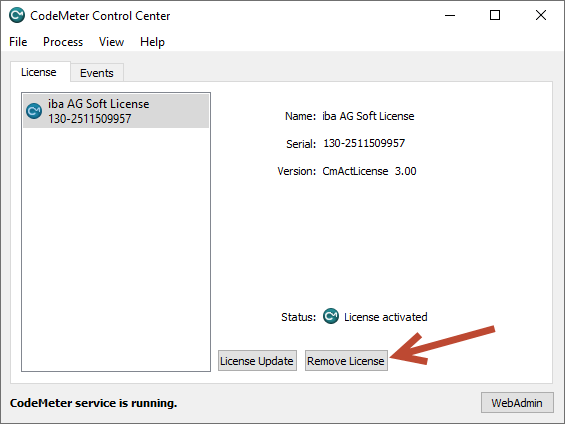Click the License activated status text

tap(386, 317)
